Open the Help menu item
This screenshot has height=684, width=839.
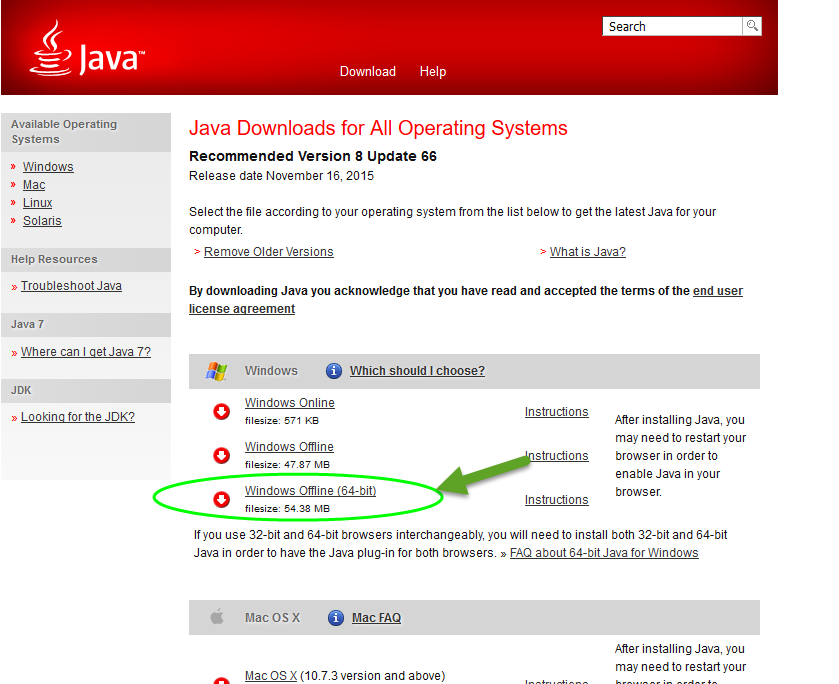tap(432, 71)
